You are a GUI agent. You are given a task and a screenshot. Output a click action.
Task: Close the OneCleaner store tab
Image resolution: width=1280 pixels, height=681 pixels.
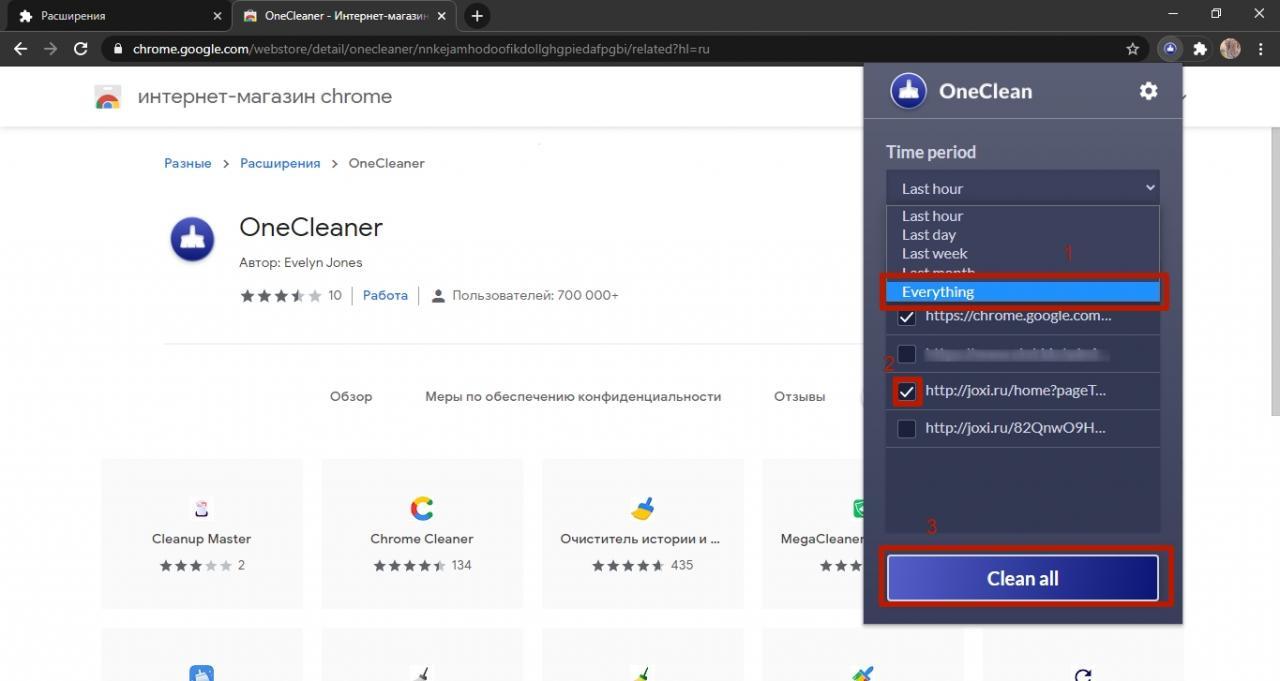tap(442, 16)
